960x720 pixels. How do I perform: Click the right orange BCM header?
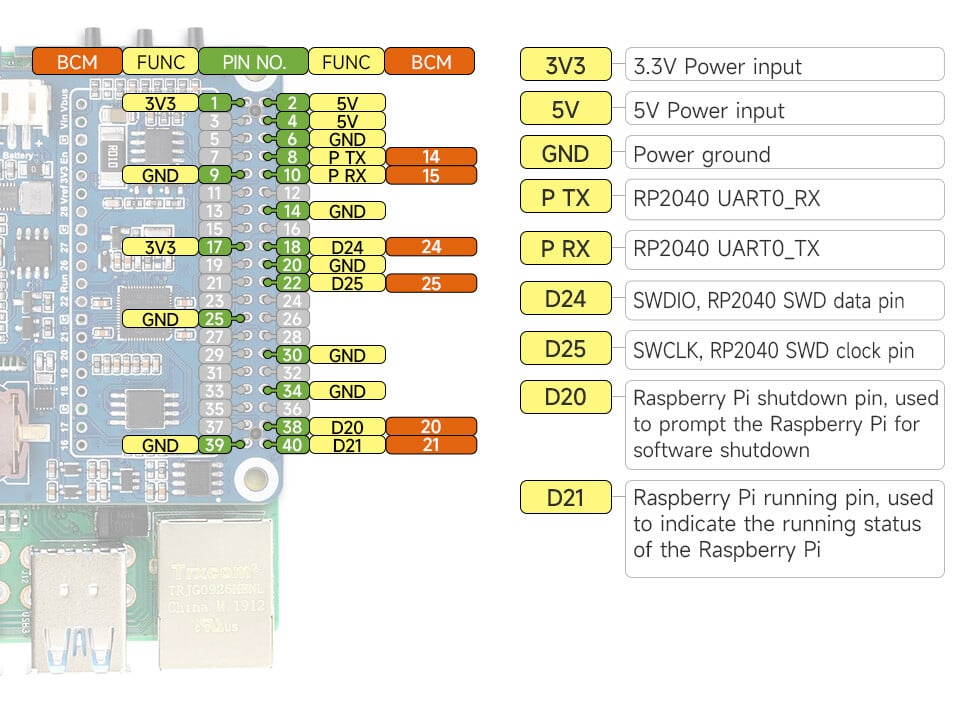[x=430, y=61]
